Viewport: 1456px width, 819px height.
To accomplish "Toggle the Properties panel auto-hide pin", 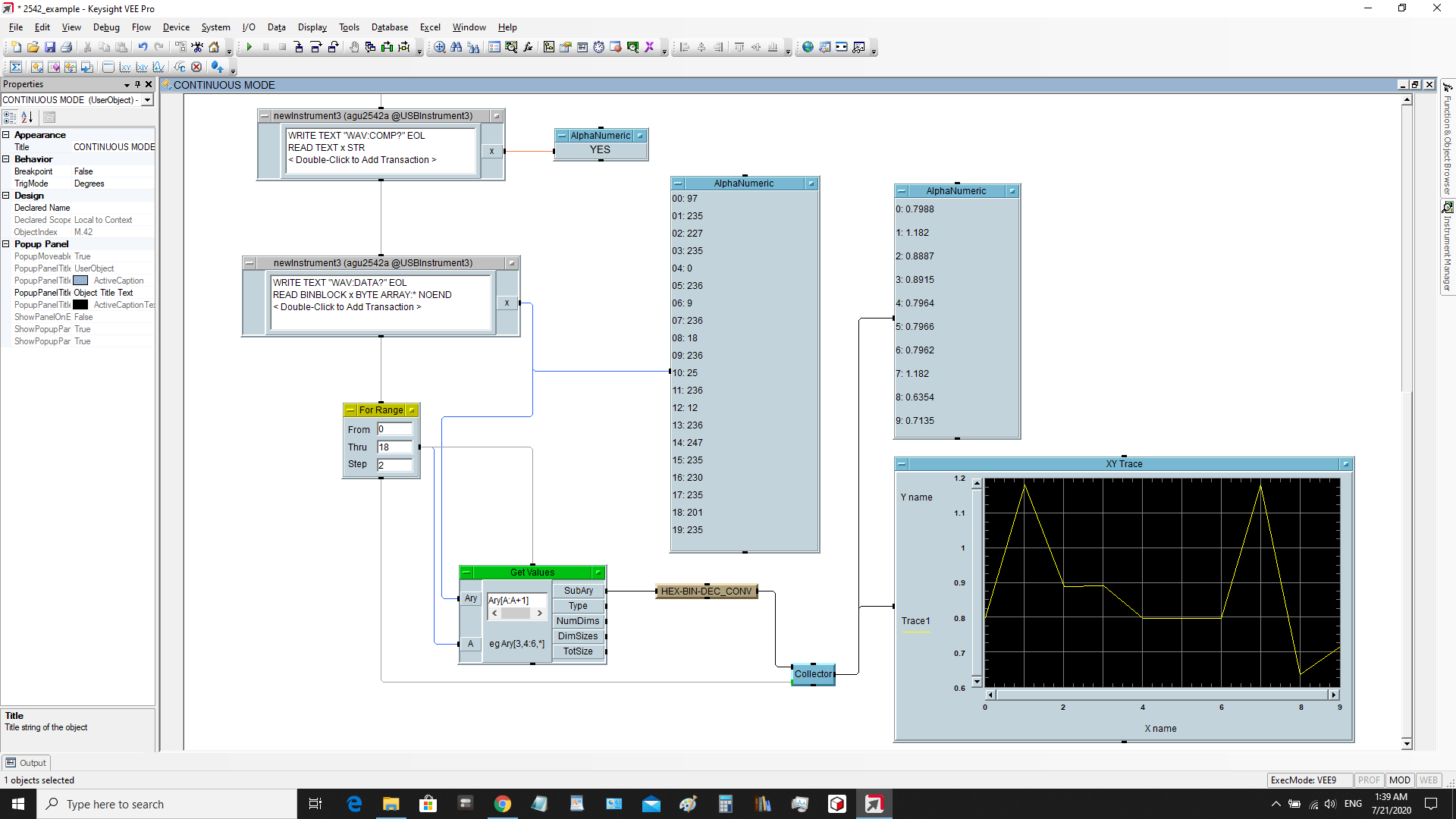I will tap(137, 84).
